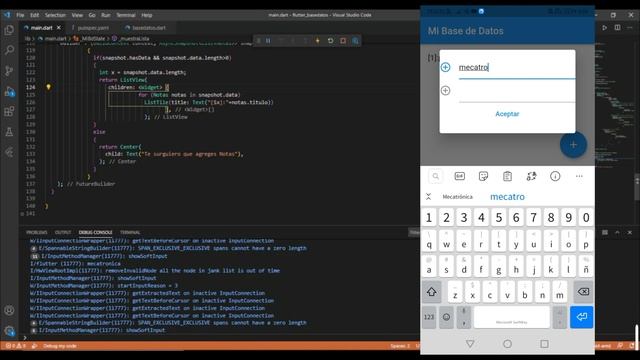
Task: Open the Manage gear in activity bar
Action: click(x=9, y=331)
